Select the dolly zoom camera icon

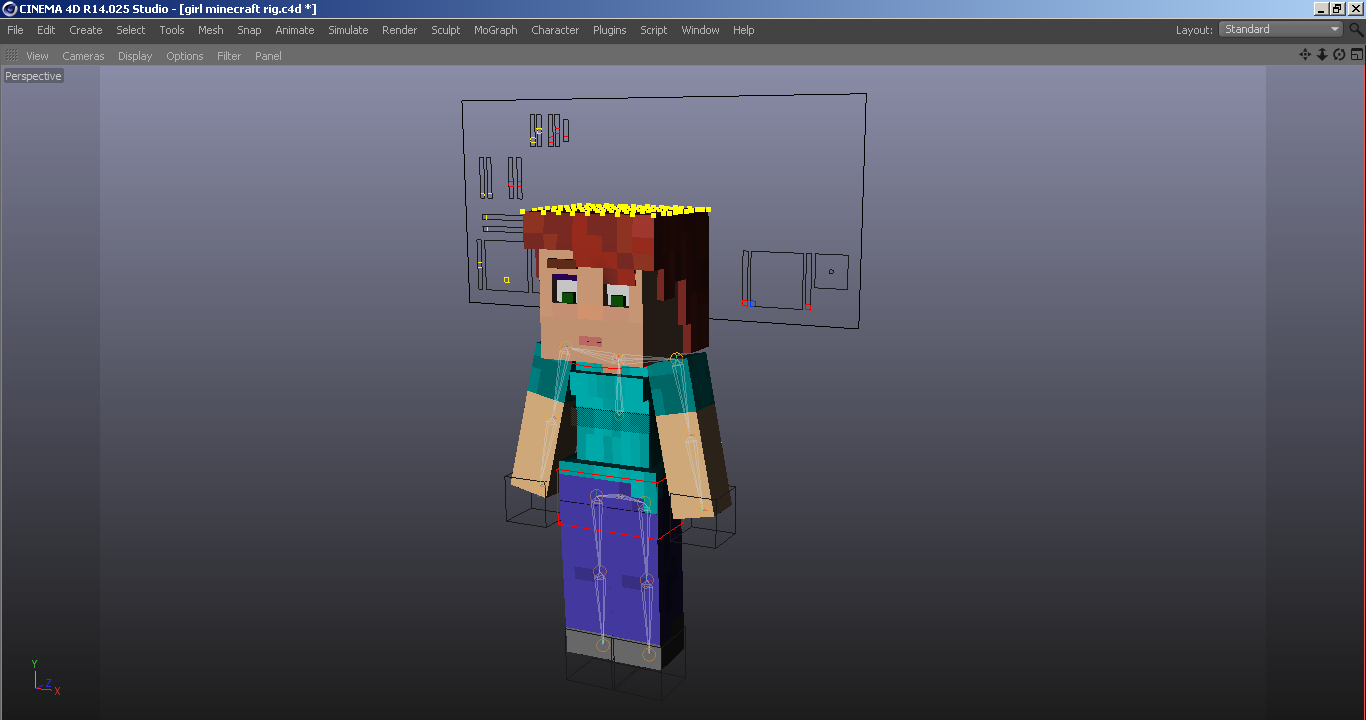(1322, 54)
